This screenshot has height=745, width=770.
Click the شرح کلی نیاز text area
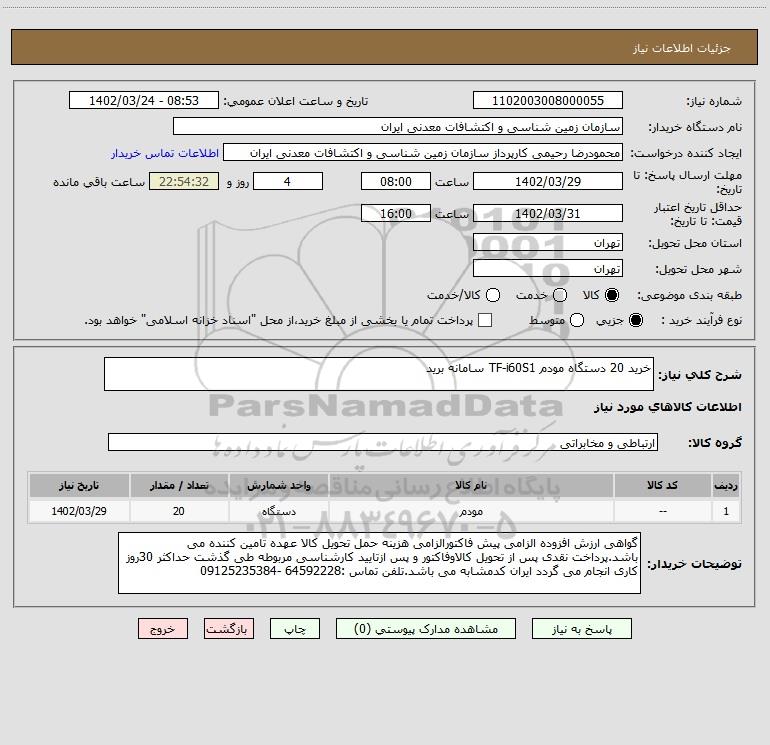point(379,374)
